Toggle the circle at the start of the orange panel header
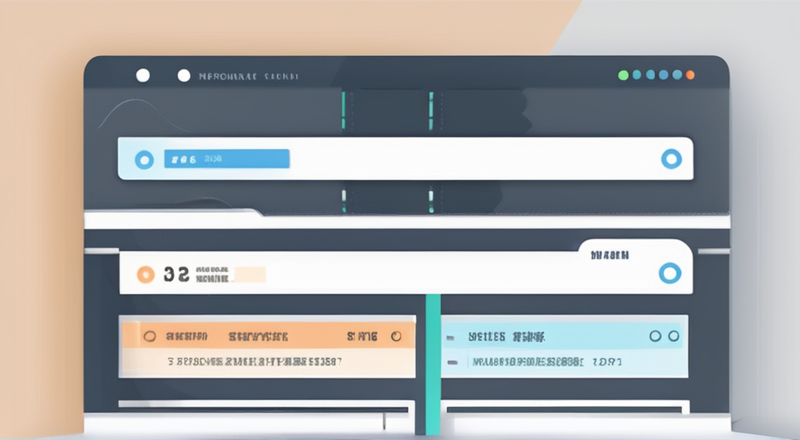The height and width of the screenshot is (440, 800). tap(149, 336)
